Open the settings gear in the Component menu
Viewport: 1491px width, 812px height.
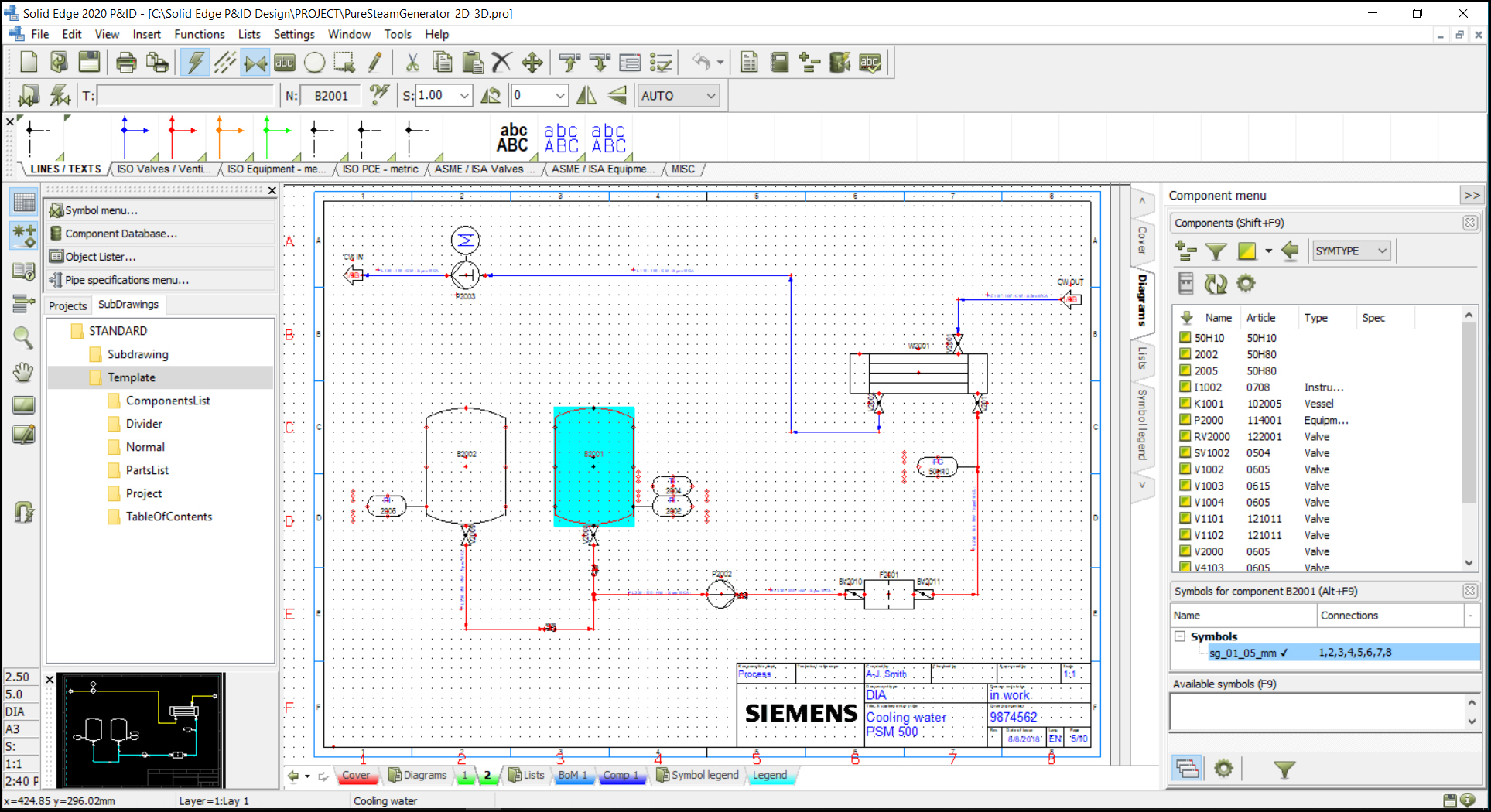pos(1246,284)
